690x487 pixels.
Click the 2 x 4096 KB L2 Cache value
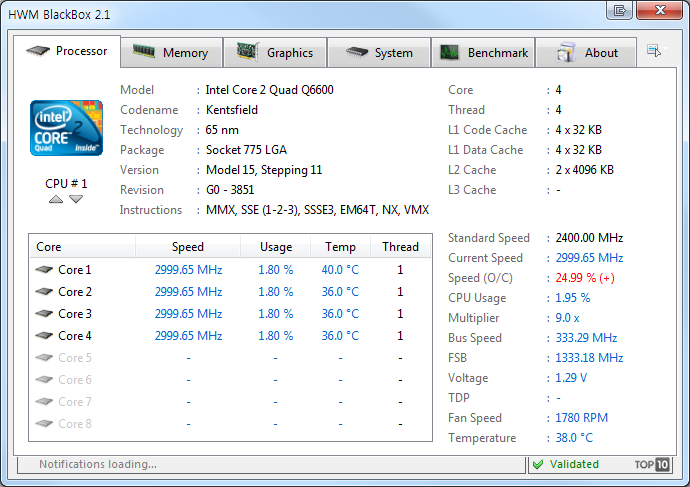coord(584,170)
